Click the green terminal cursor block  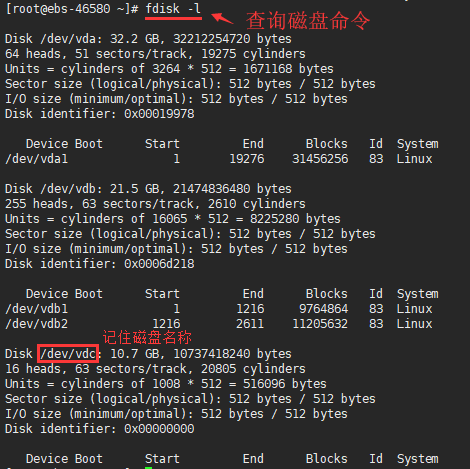click(x=149, y=468)
